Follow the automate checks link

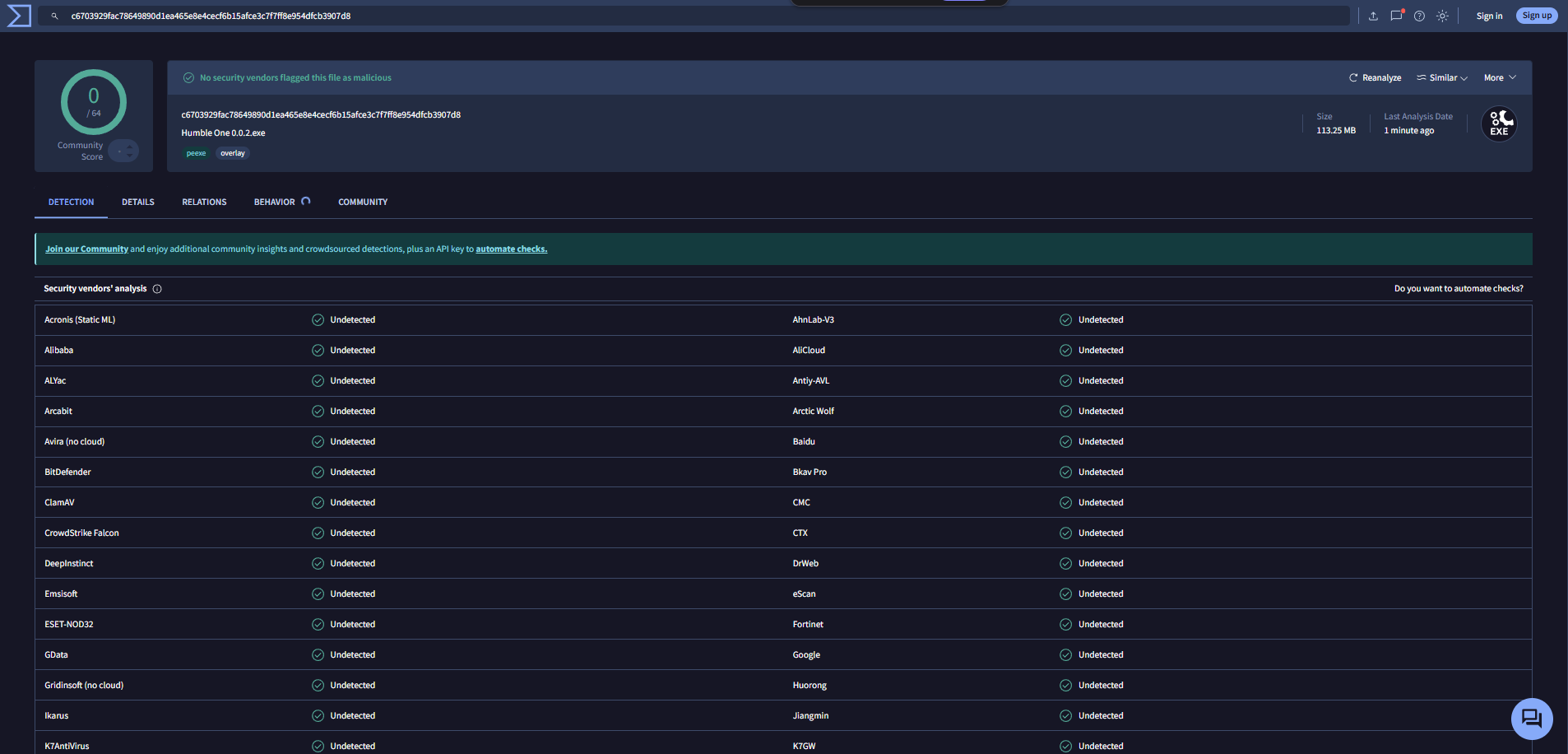[x=511, y=249]
